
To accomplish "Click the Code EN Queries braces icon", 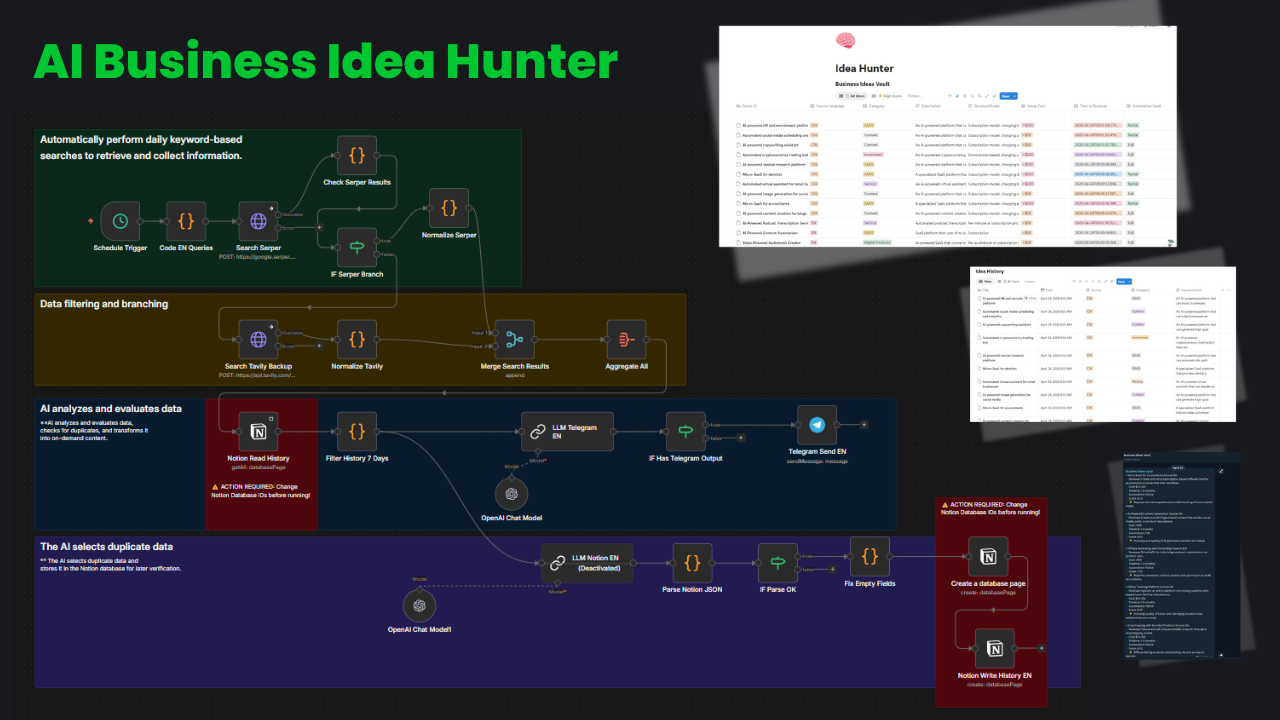I will [185, 222].
